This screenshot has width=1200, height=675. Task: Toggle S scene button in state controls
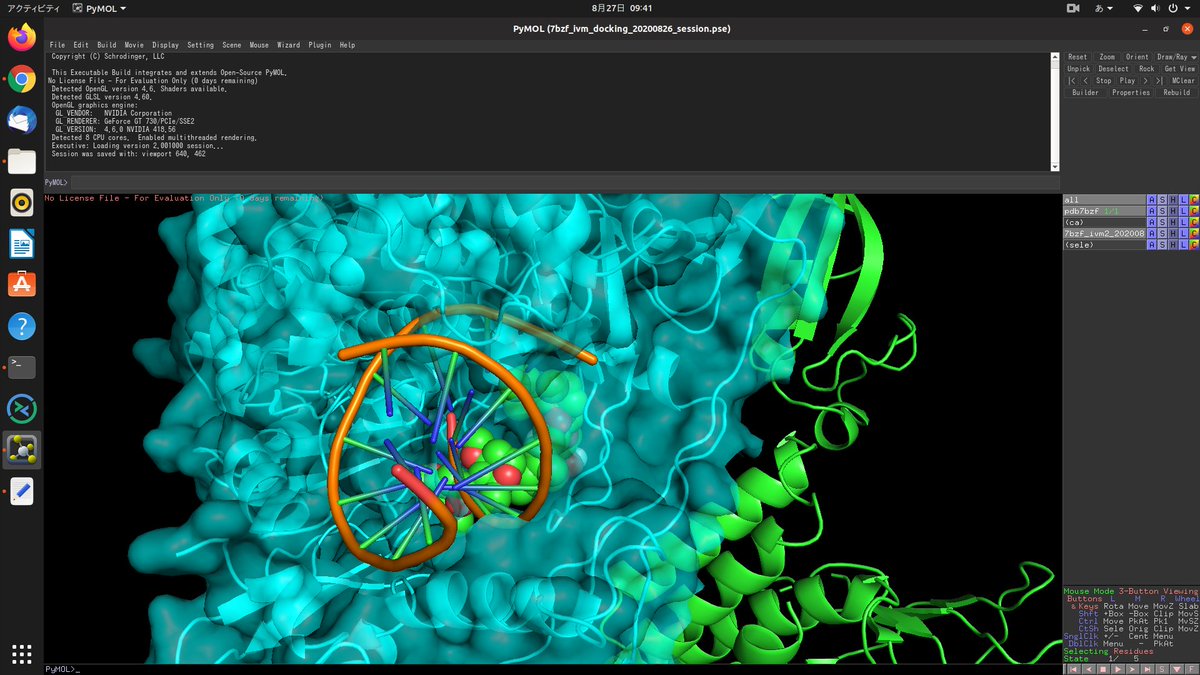point(1162,668)
